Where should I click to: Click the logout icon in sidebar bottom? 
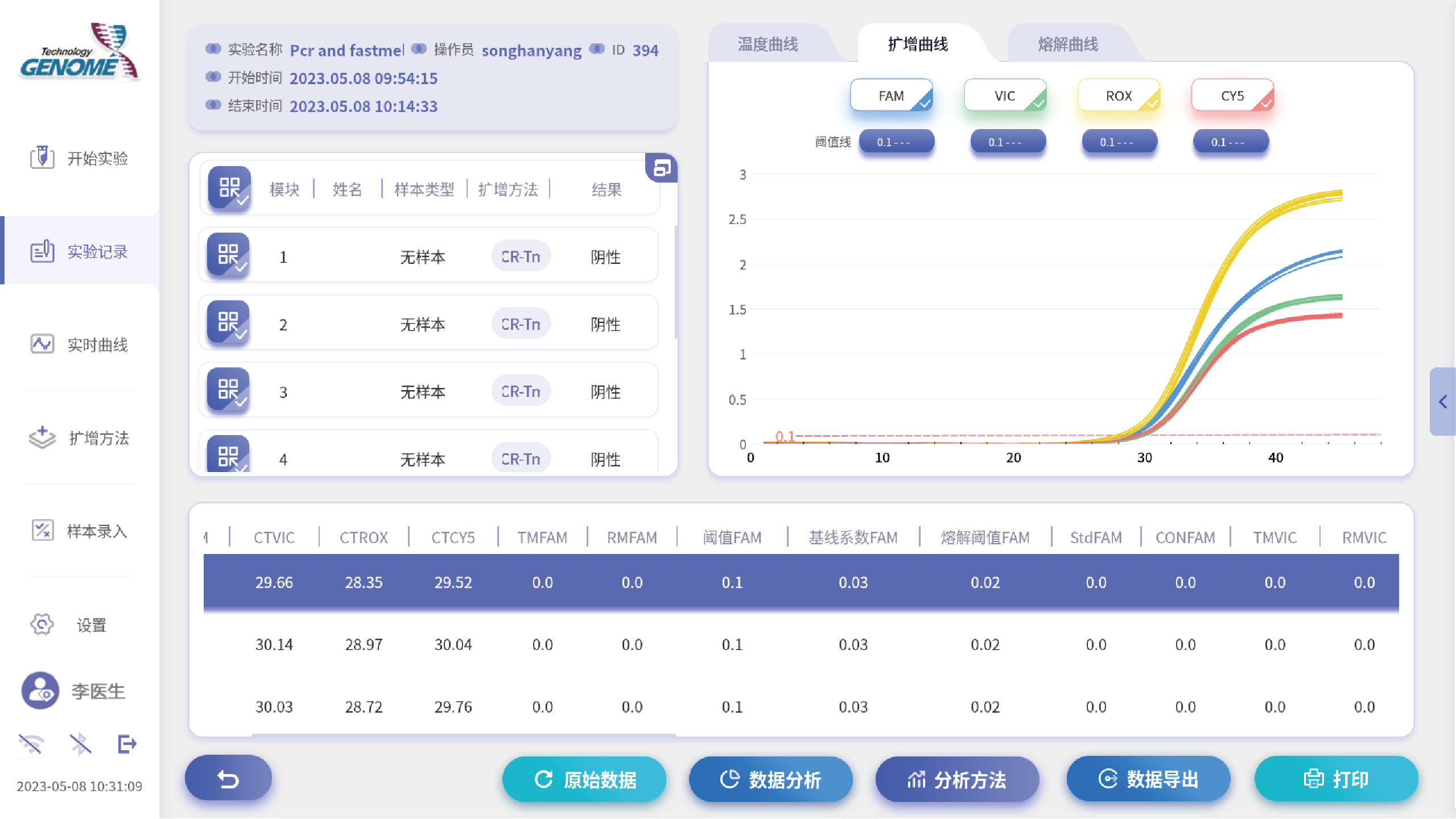[x=127, y=744]
